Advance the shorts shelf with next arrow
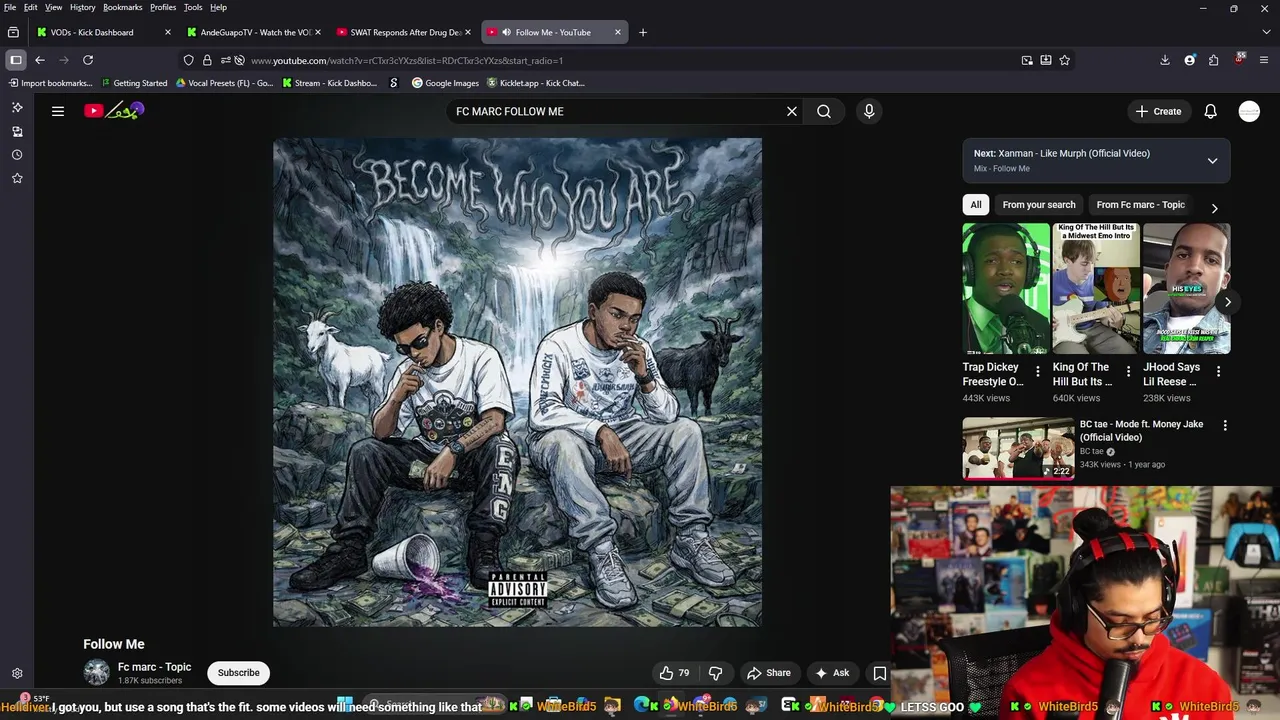The width and height of the screenshot is (1280, 720). point(1227,302)
